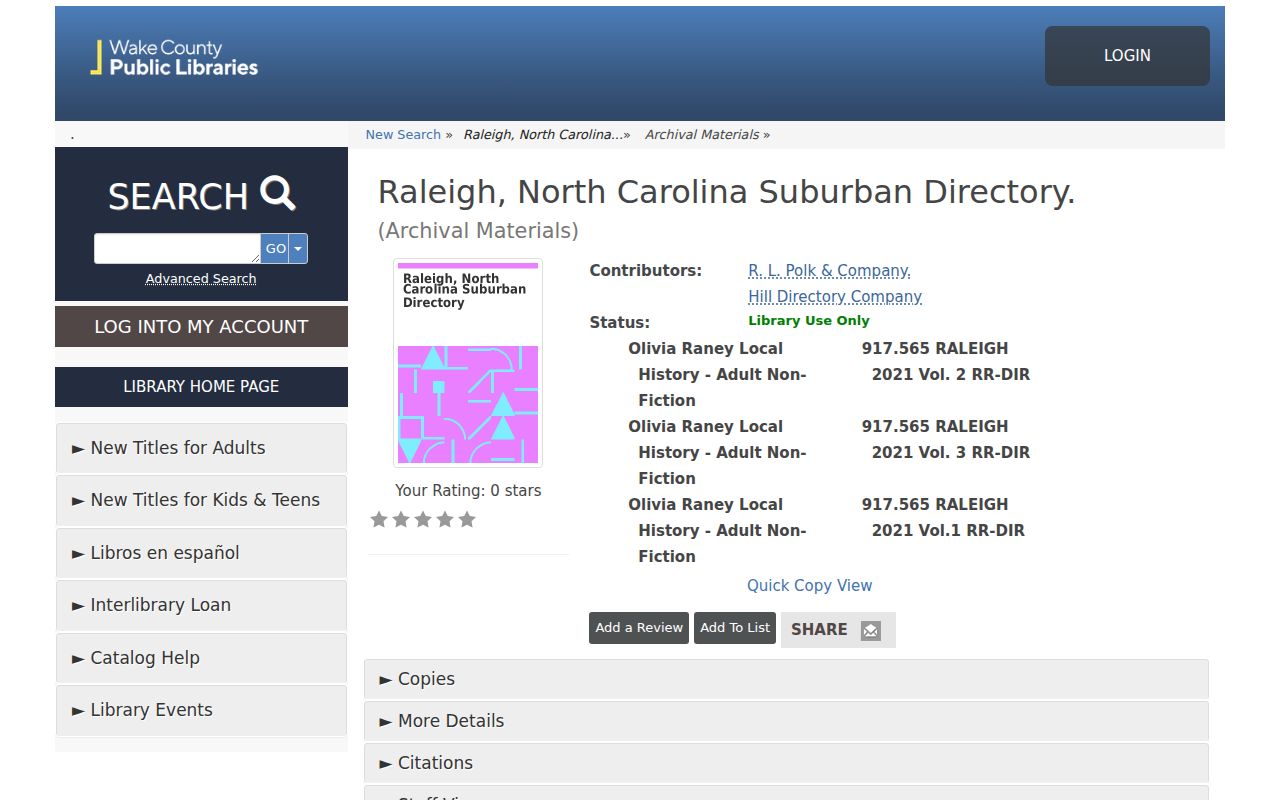Rate the title four stars
The height and width of the screenshot is (800, 1280).
point(445,519)
